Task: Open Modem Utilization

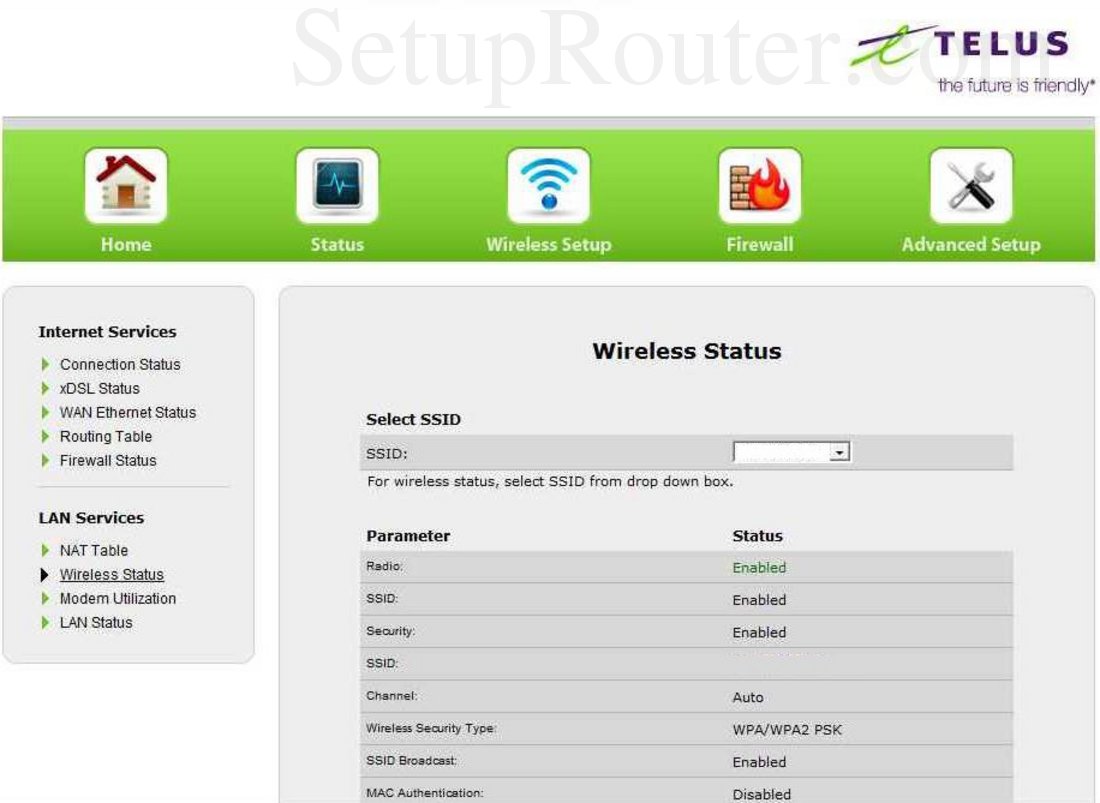Action: pyautogui.click(x=117, y=598)
